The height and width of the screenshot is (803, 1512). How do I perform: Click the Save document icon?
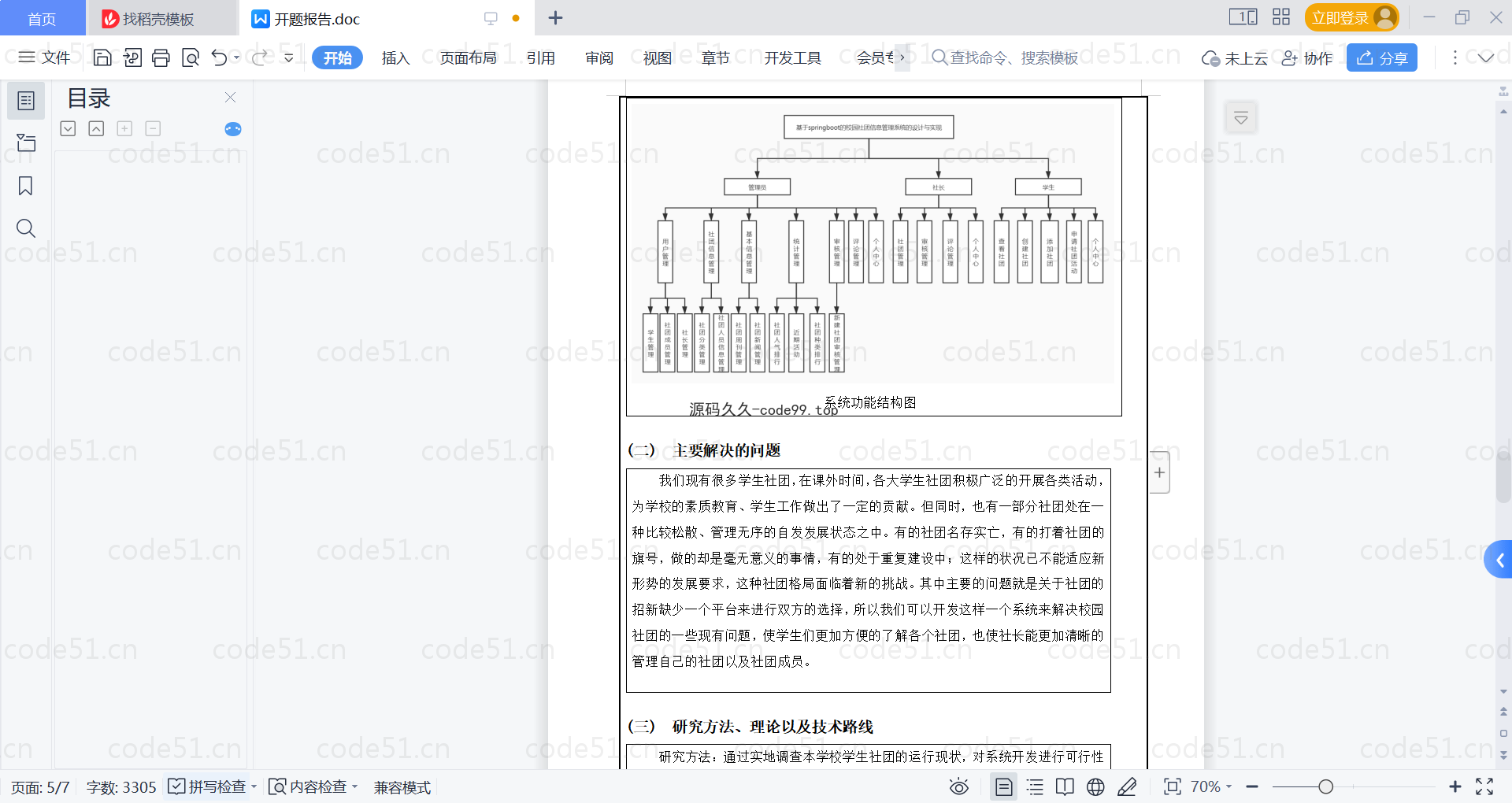click(102, 57)
